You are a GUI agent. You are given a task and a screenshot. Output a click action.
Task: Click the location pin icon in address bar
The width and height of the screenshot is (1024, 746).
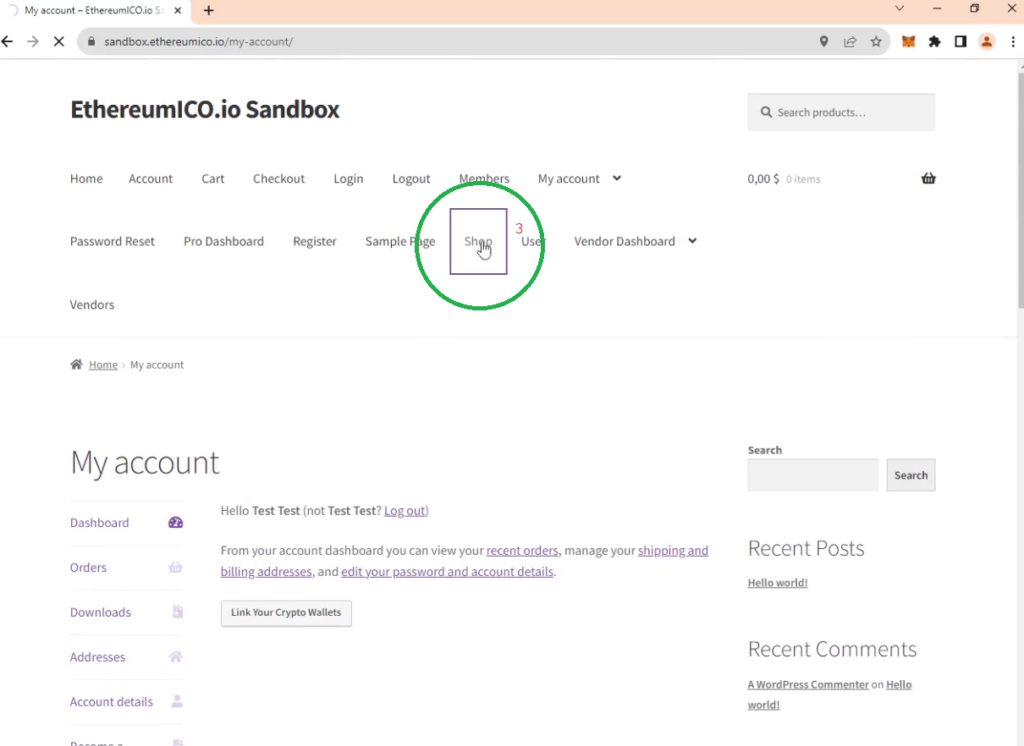click(x=824, y=42)
